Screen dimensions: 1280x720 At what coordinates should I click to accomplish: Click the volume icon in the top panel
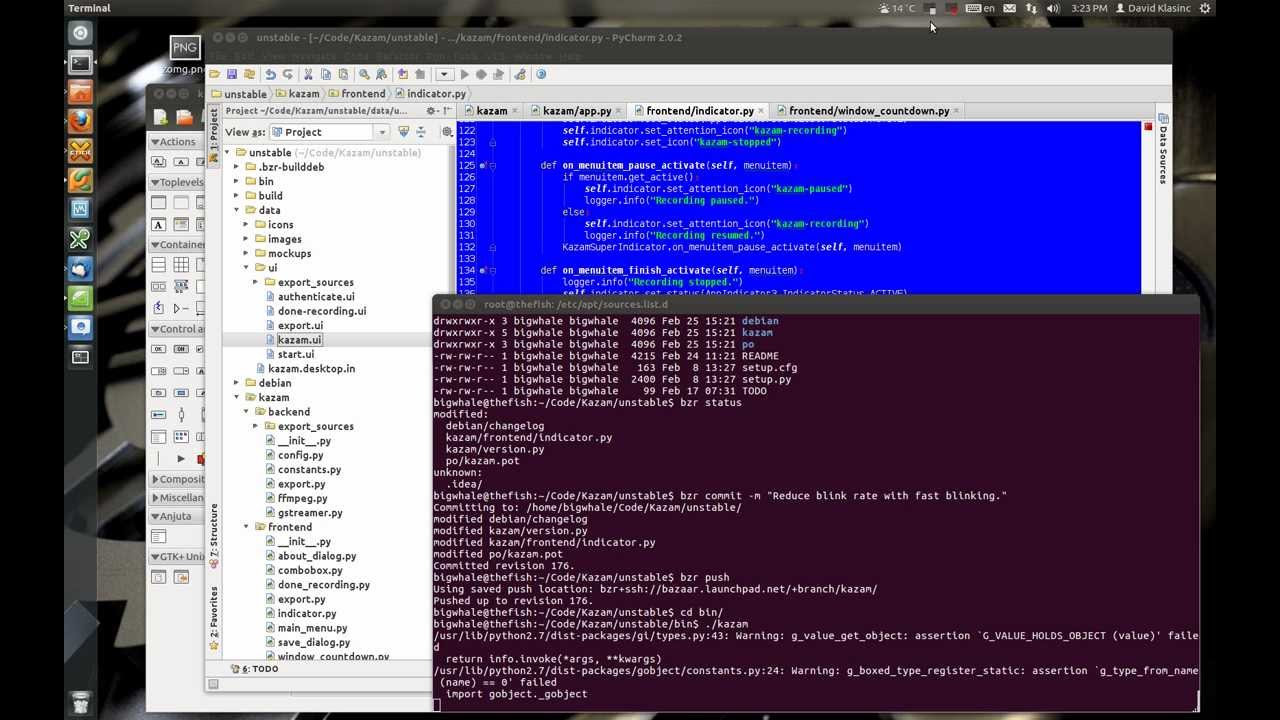click(1053, 8)
